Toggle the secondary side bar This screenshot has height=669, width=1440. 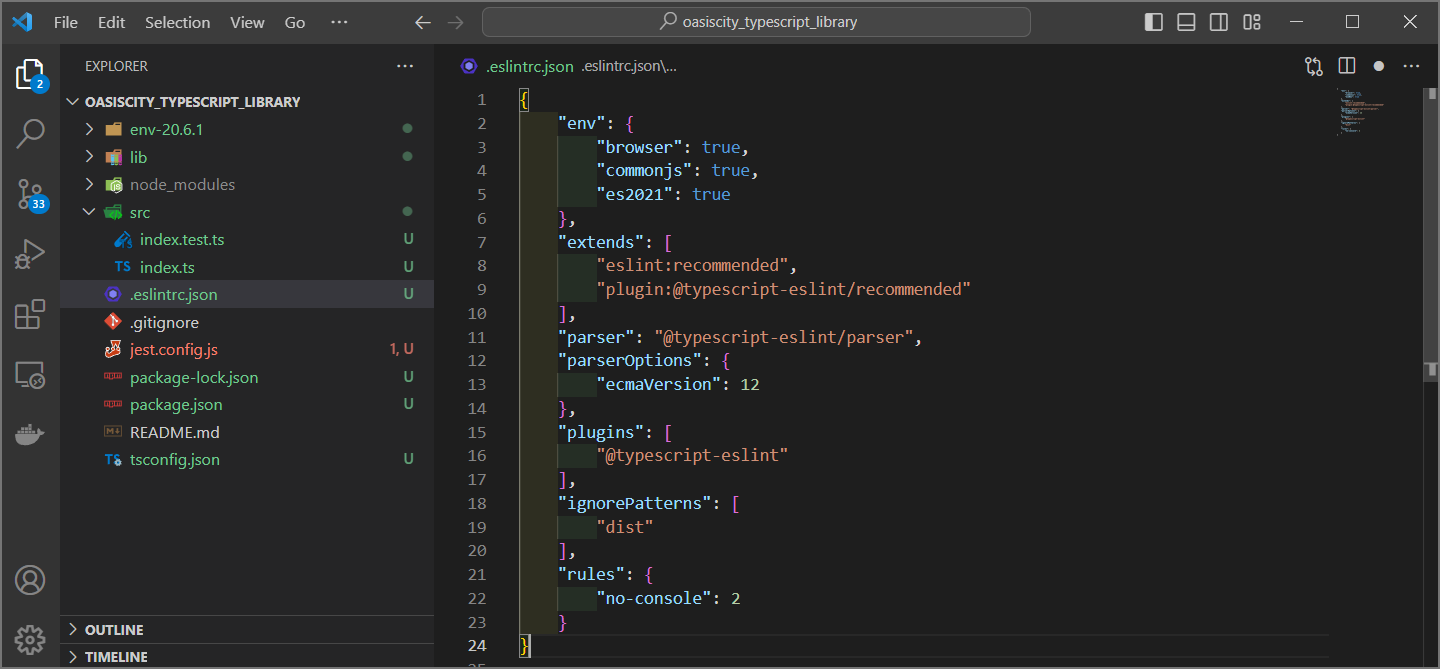pos(1219,22)
